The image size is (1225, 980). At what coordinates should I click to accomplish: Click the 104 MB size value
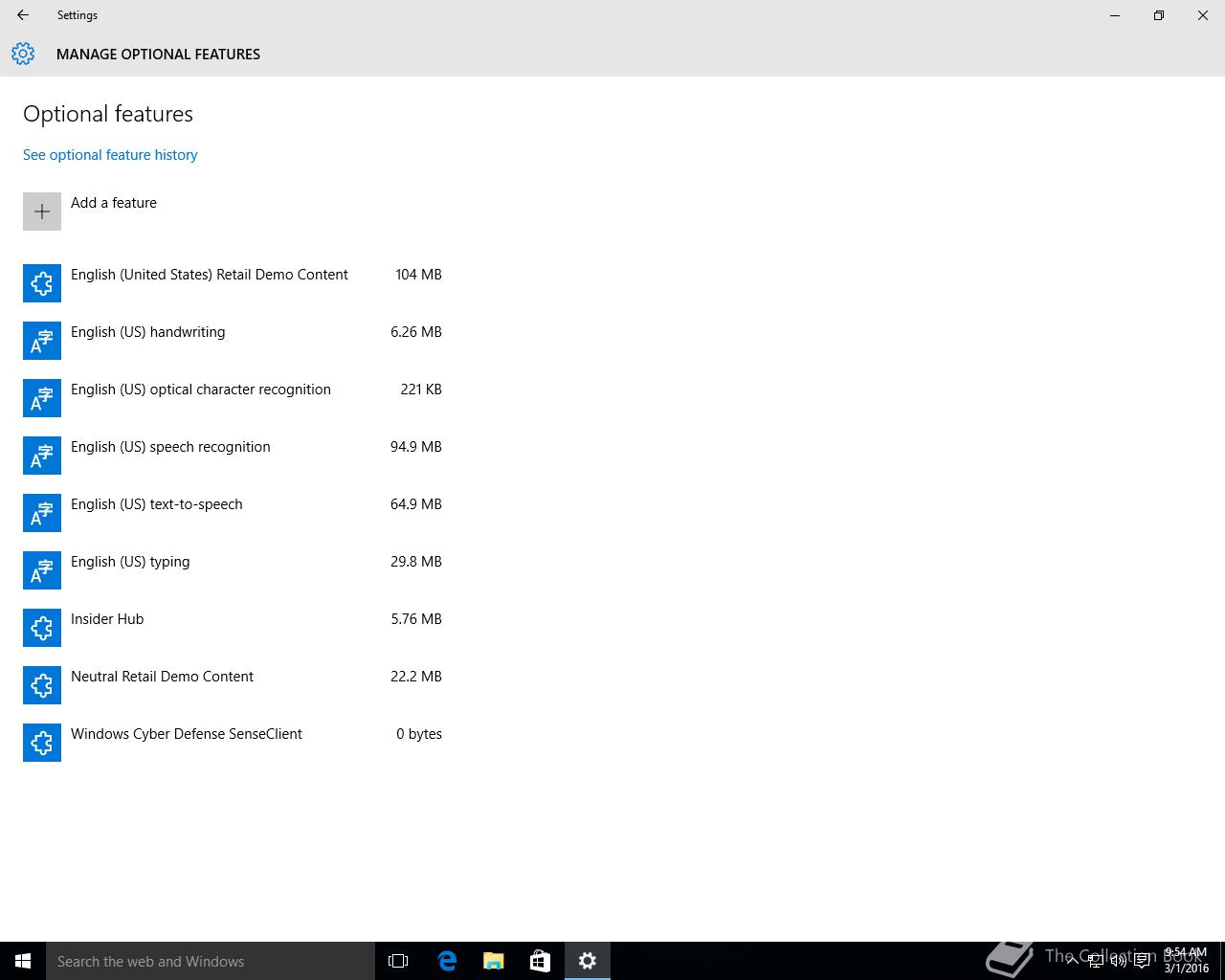(x=418, y=275)
